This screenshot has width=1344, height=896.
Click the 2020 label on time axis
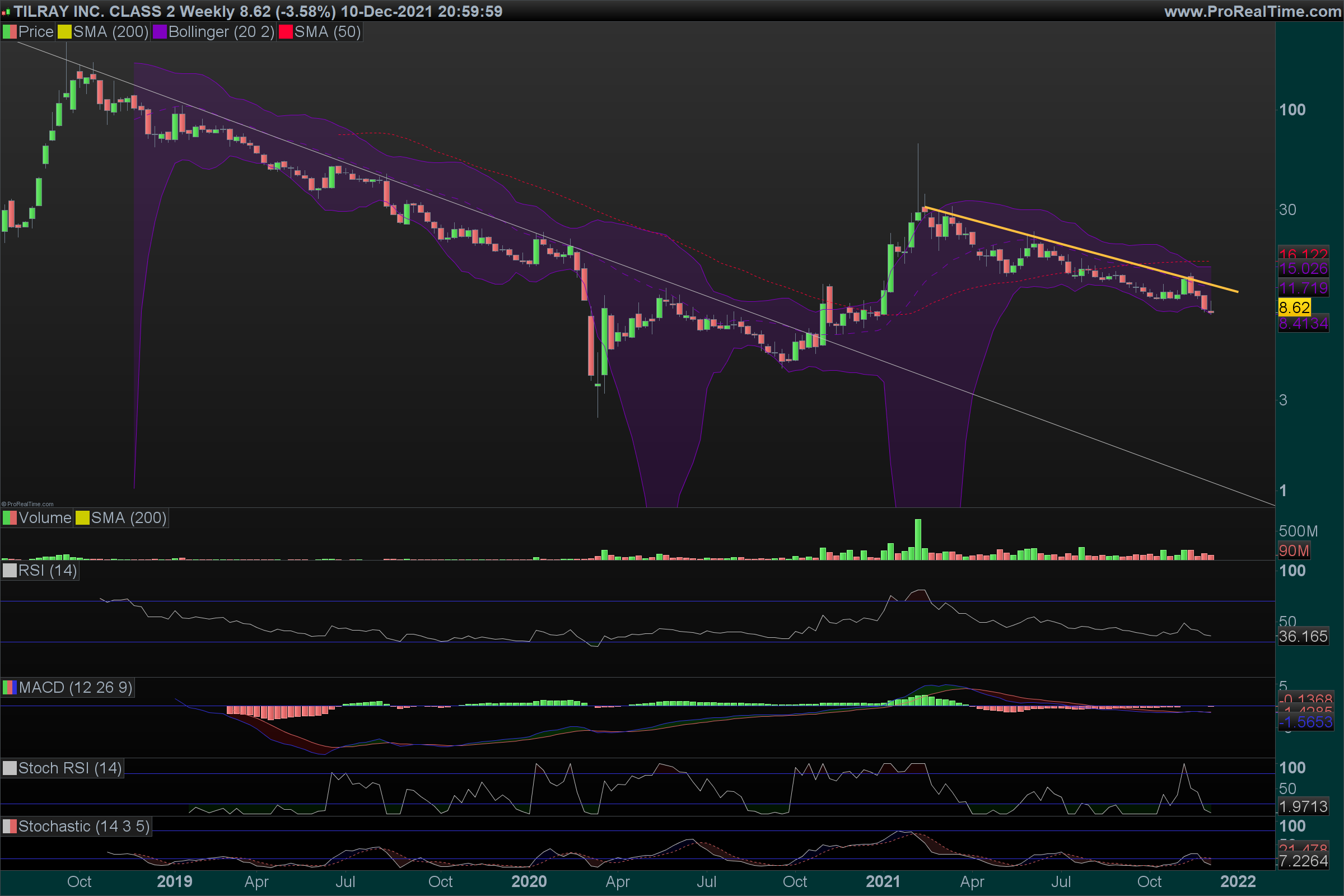click(x=529, y=881)
